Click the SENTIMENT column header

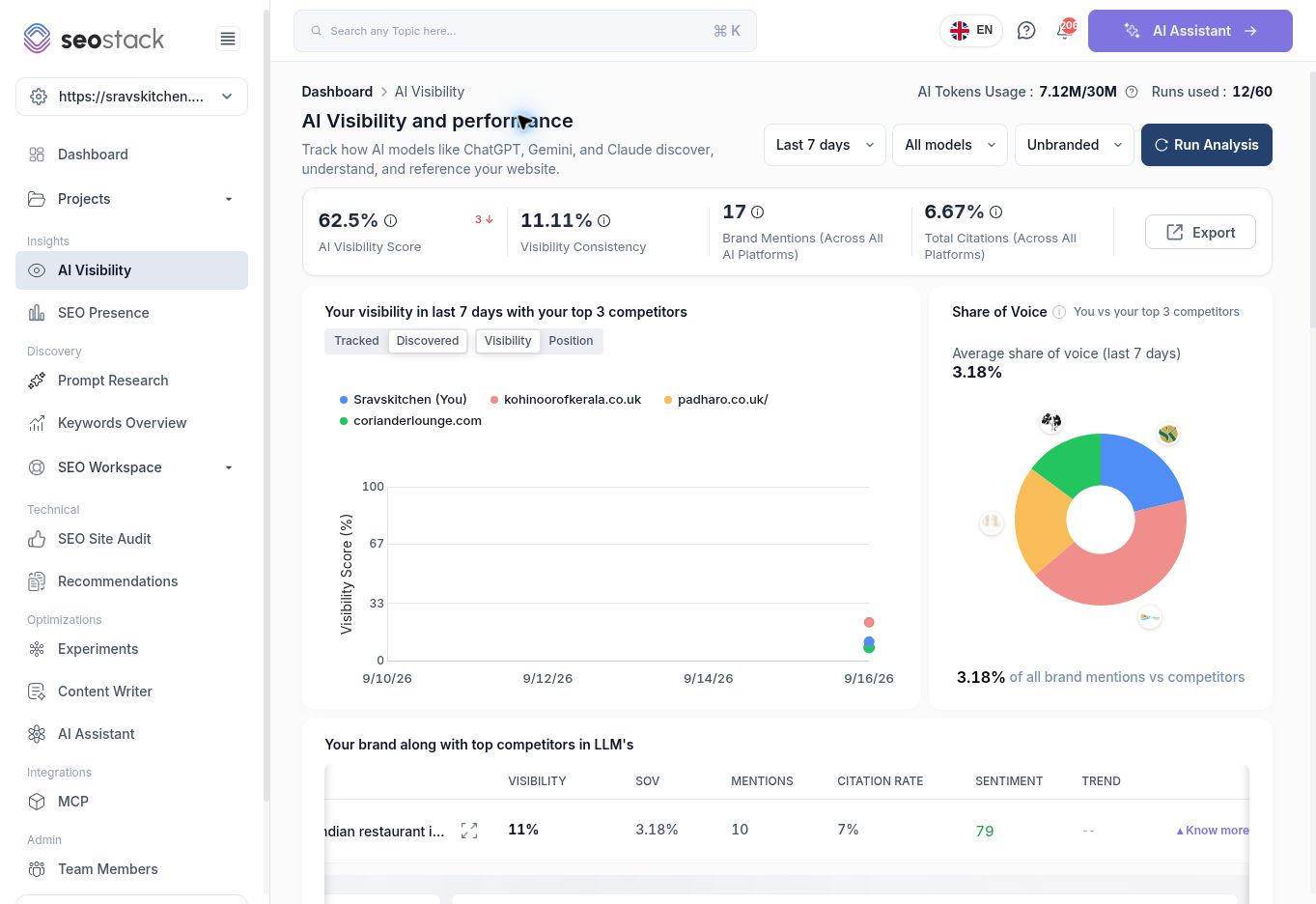tap(1009, 781)
